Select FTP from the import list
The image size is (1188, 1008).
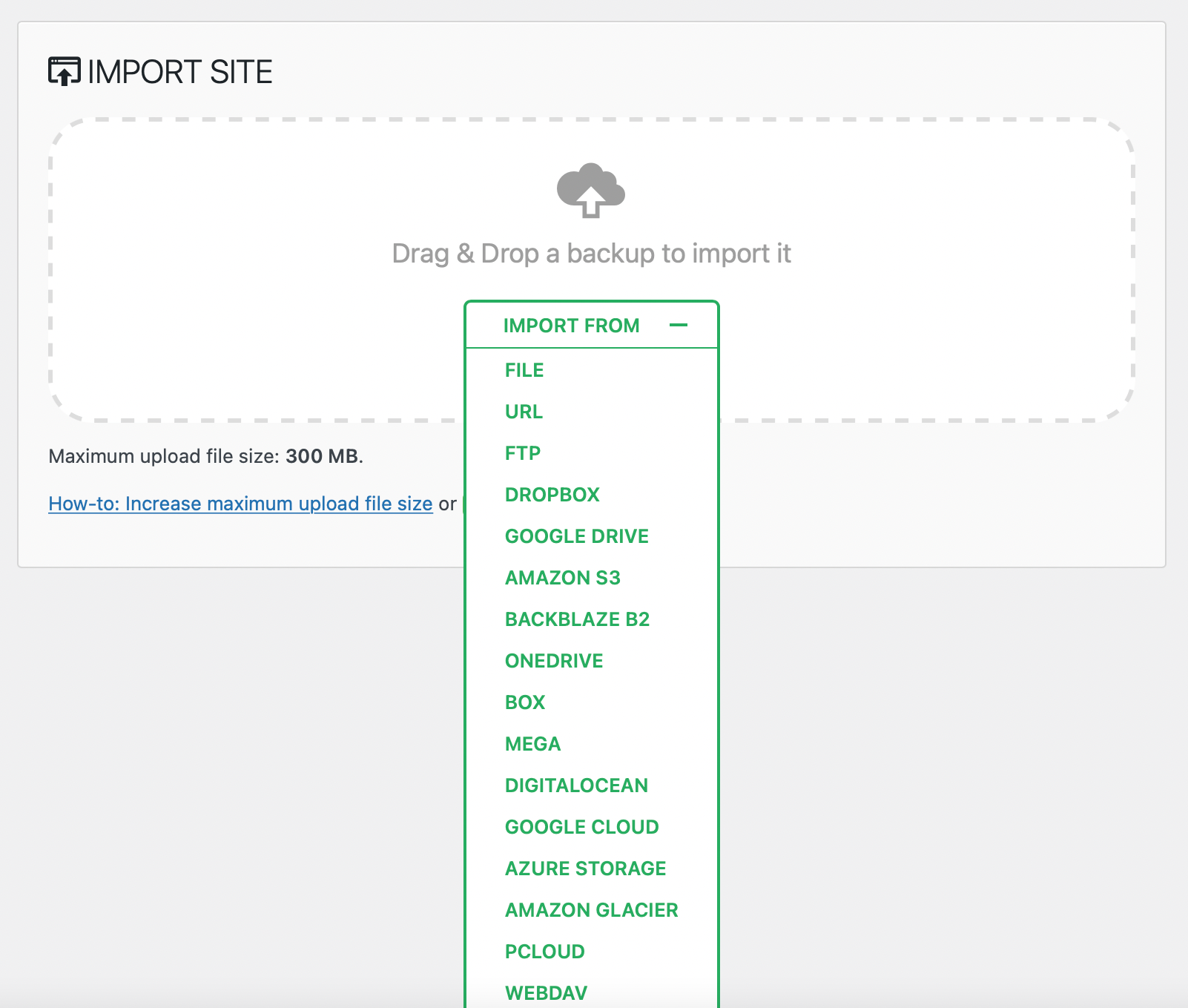click(x=523, y=453)
